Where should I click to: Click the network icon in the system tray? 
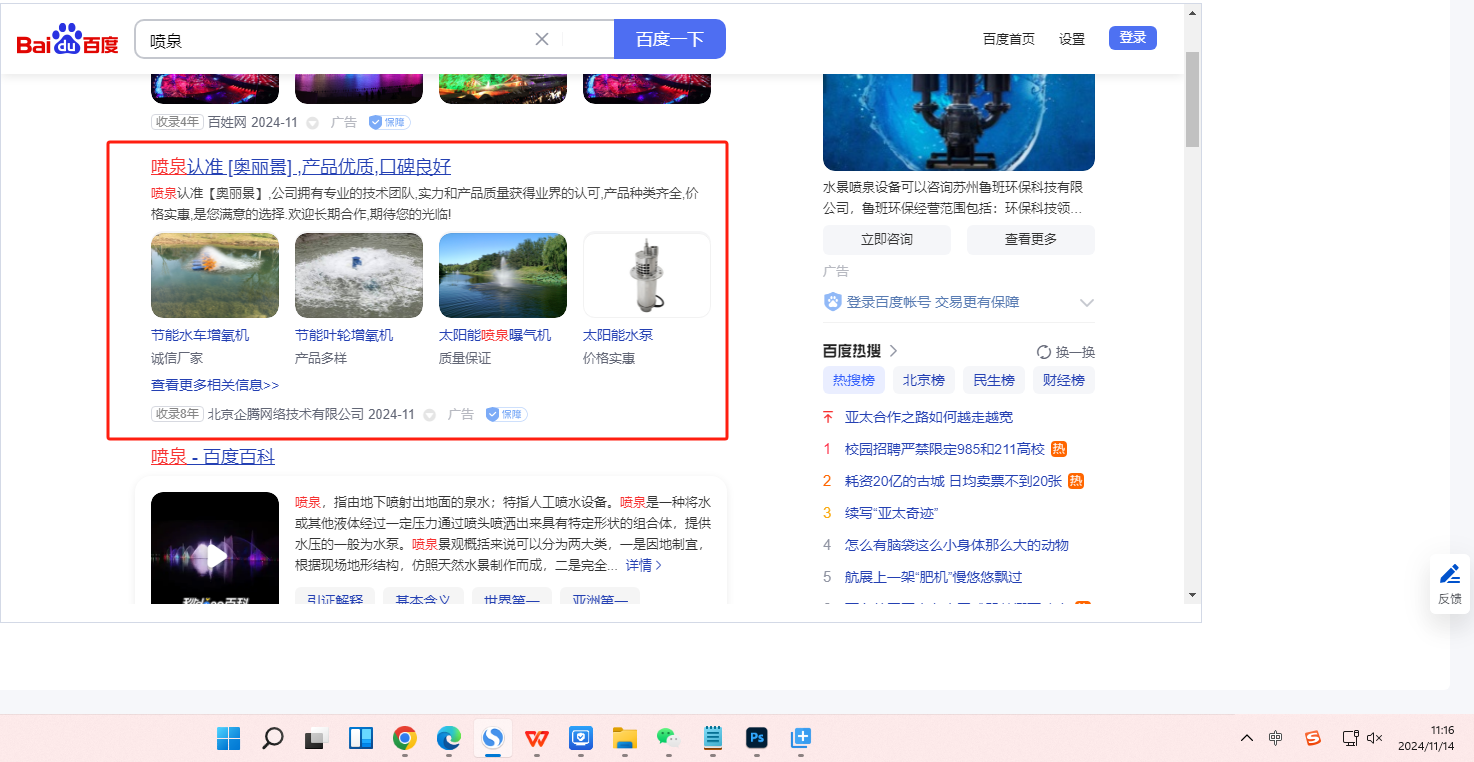(1350, 738)
